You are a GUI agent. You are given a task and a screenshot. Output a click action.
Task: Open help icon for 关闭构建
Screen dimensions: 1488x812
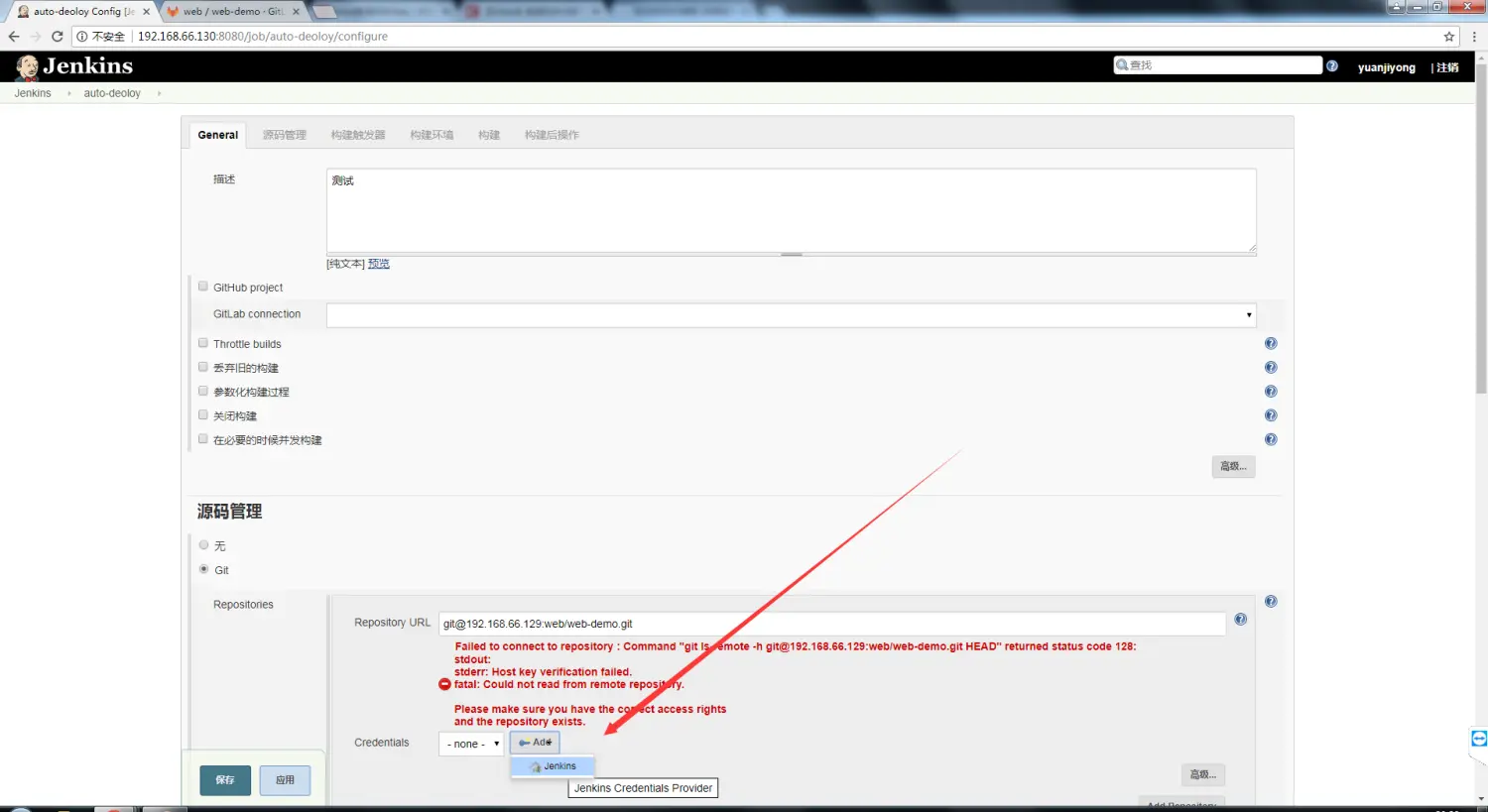pos(1271,415)
